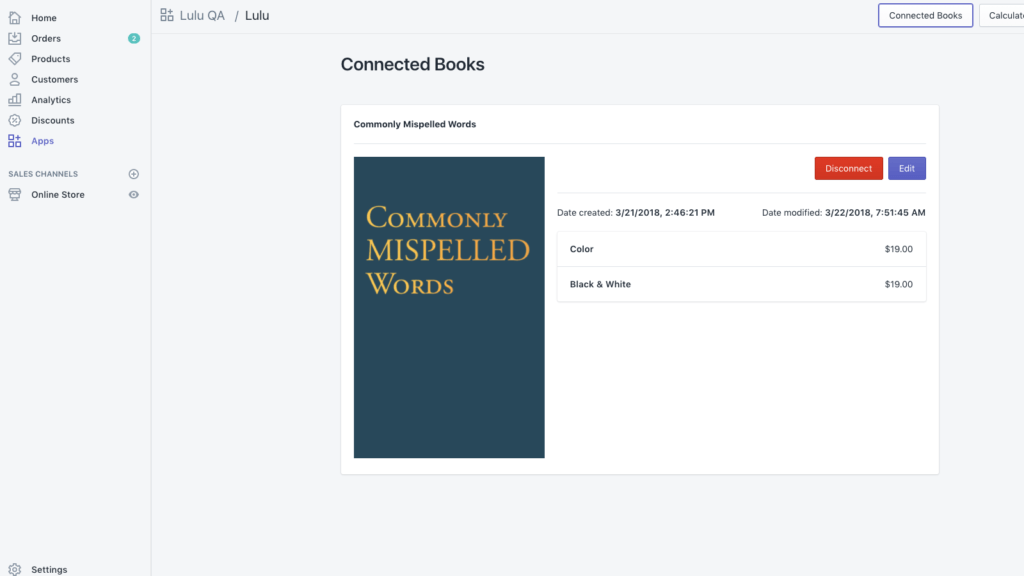Open Settings via the gear icon
The width and height of the screenshot is (1024, 576).
[x=15, y=569]
